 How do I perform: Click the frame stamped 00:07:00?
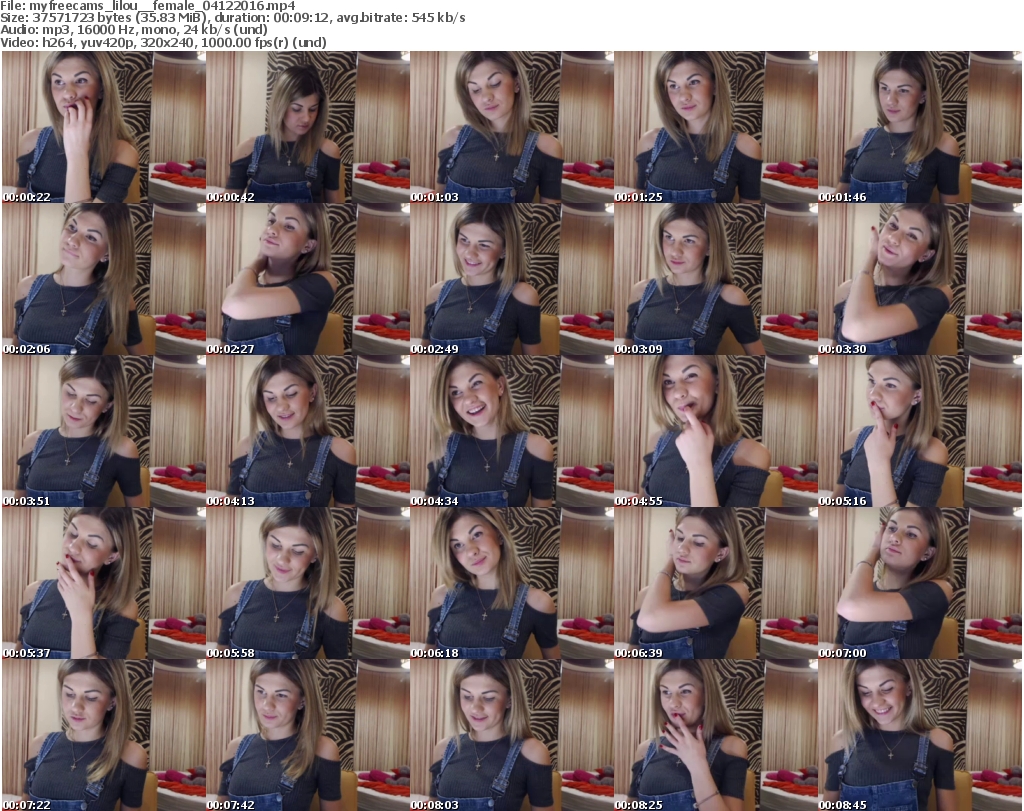tap(920, 584)
